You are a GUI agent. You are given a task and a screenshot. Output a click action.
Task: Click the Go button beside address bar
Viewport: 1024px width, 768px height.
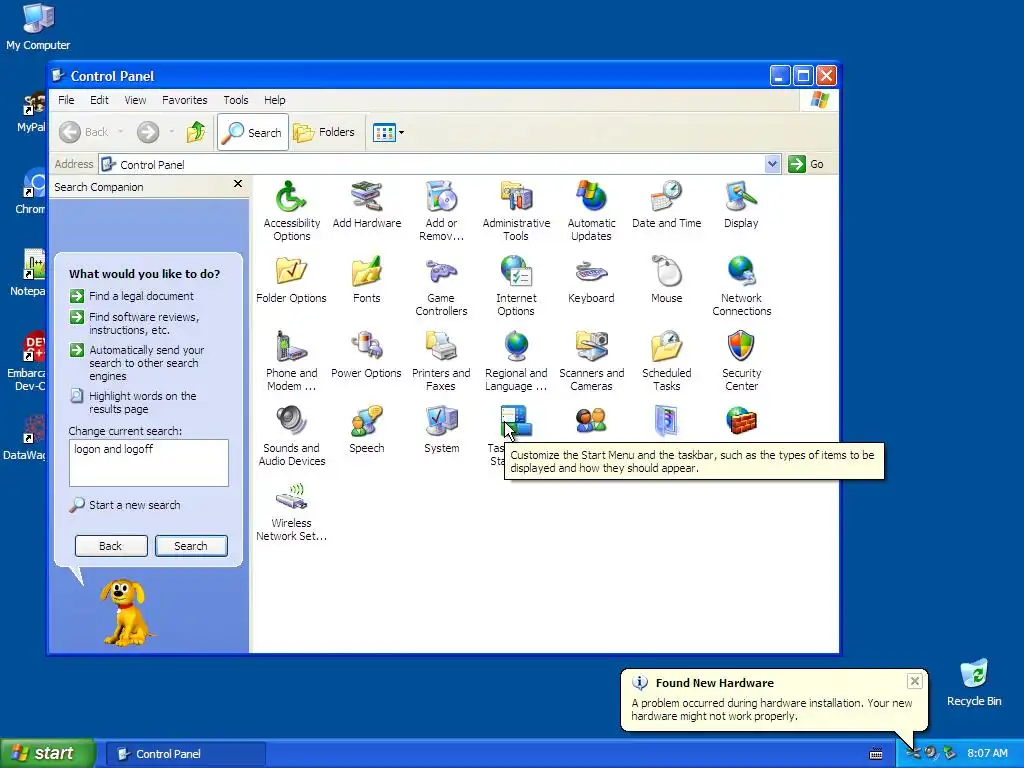807,164
